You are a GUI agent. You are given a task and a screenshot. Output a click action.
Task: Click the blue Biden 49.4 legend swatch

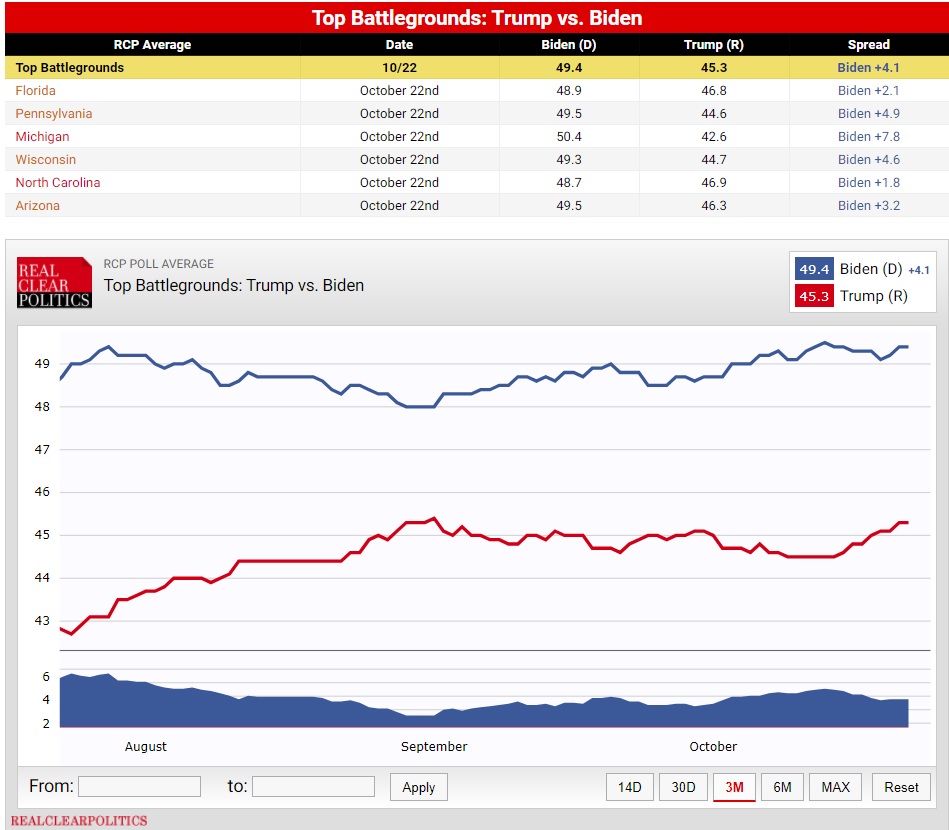pos(814,269)
